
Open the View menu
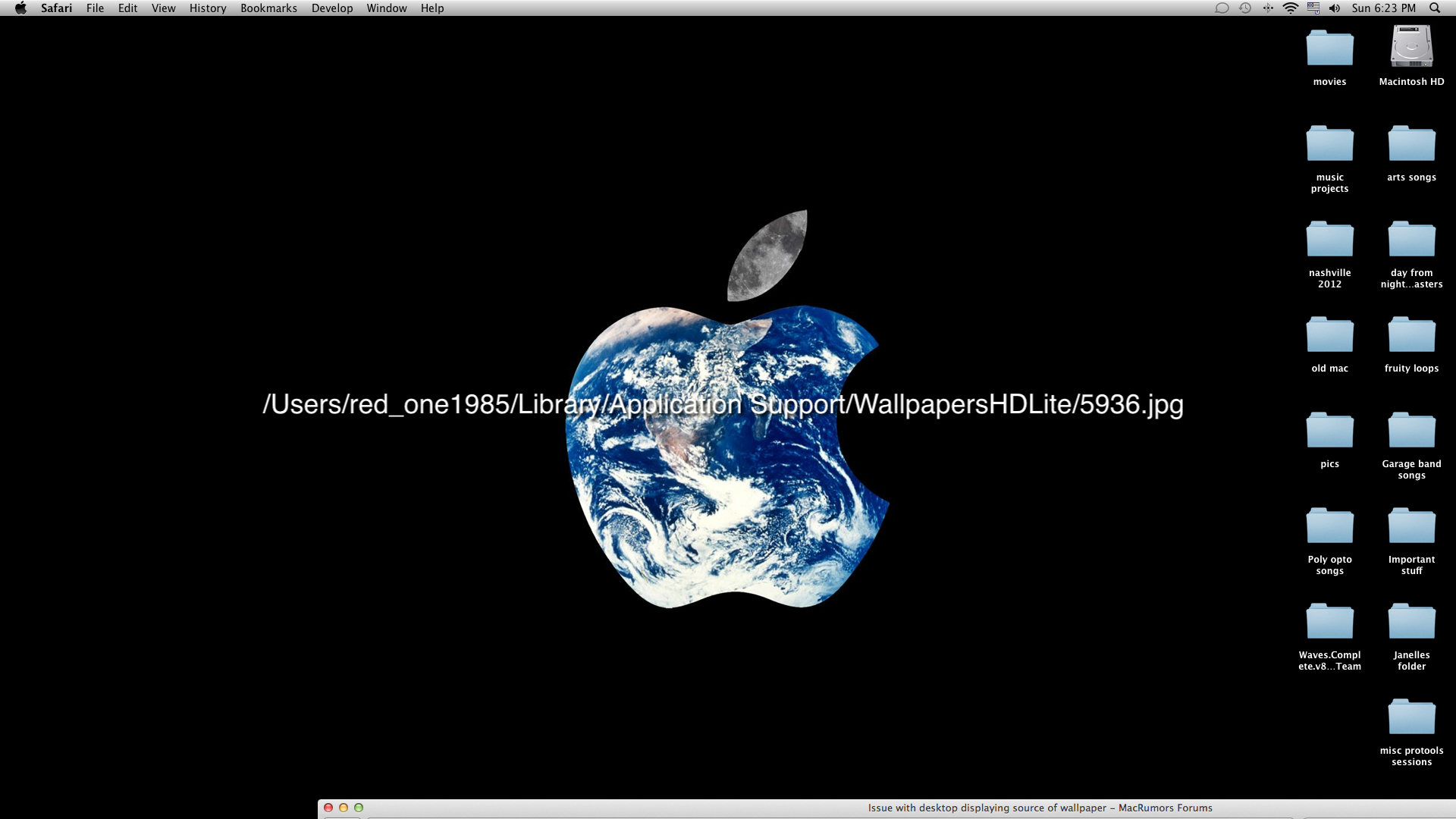click(x=163, y=8)
